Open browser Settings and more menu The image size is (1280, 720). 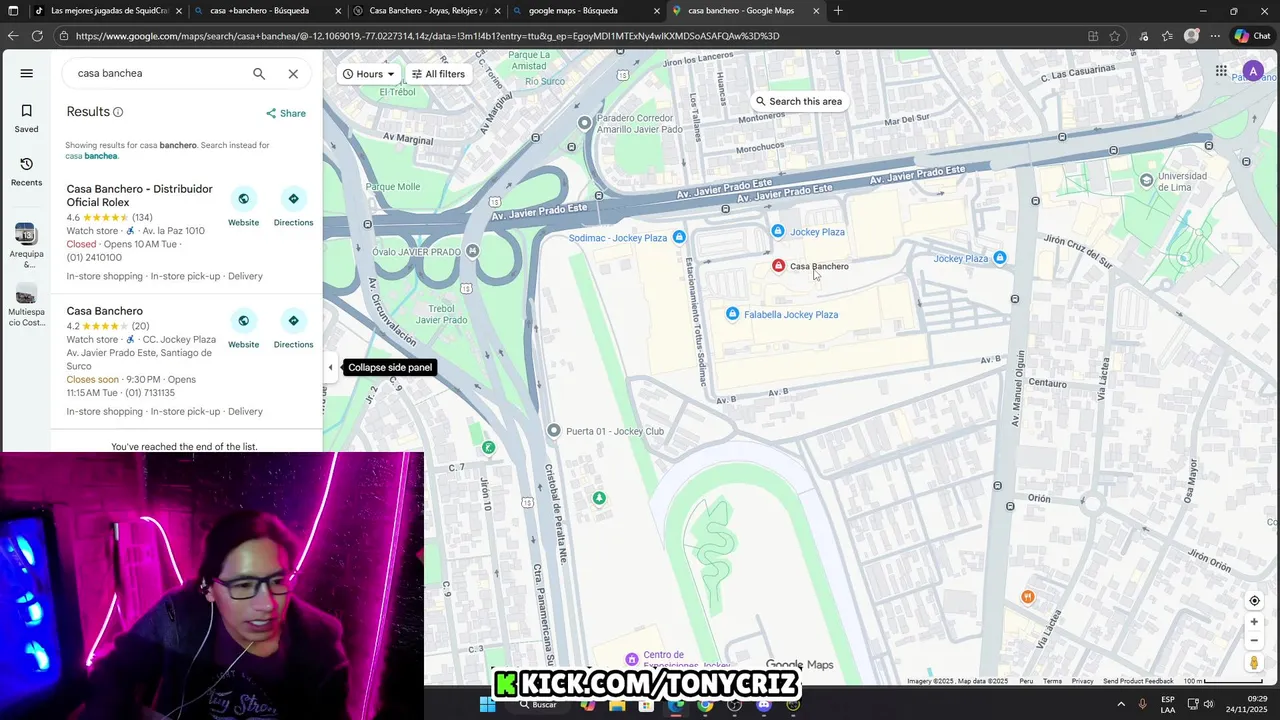[x=1215, y=36]
